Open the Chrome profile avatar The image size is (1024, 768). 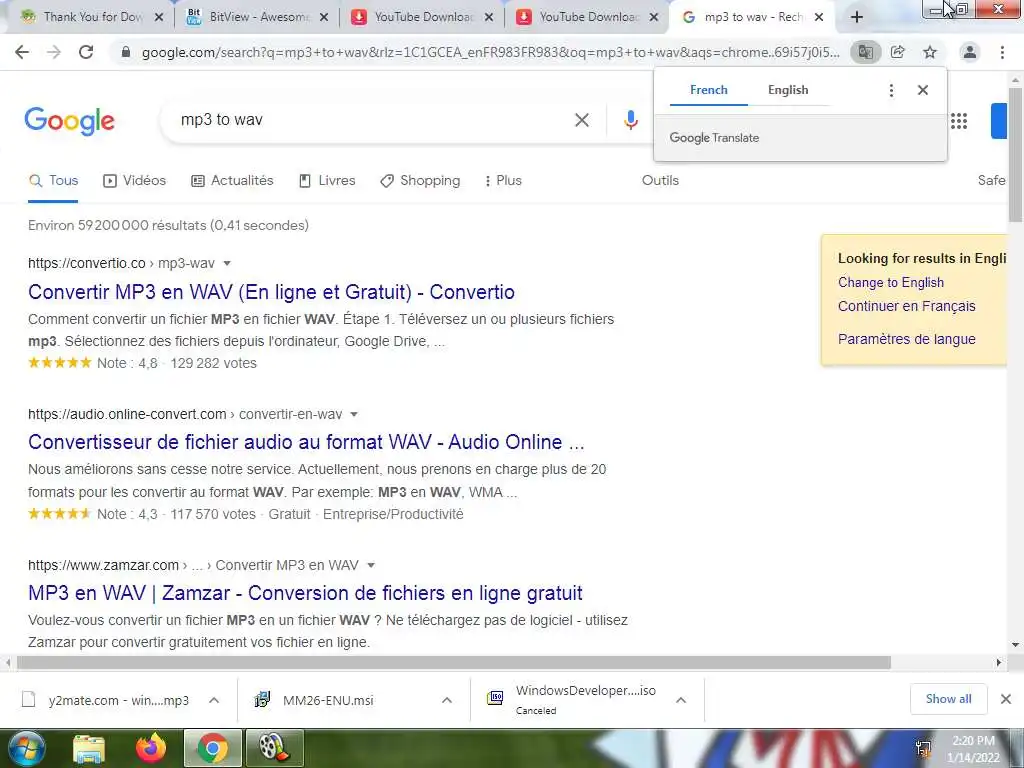[970, 52]
